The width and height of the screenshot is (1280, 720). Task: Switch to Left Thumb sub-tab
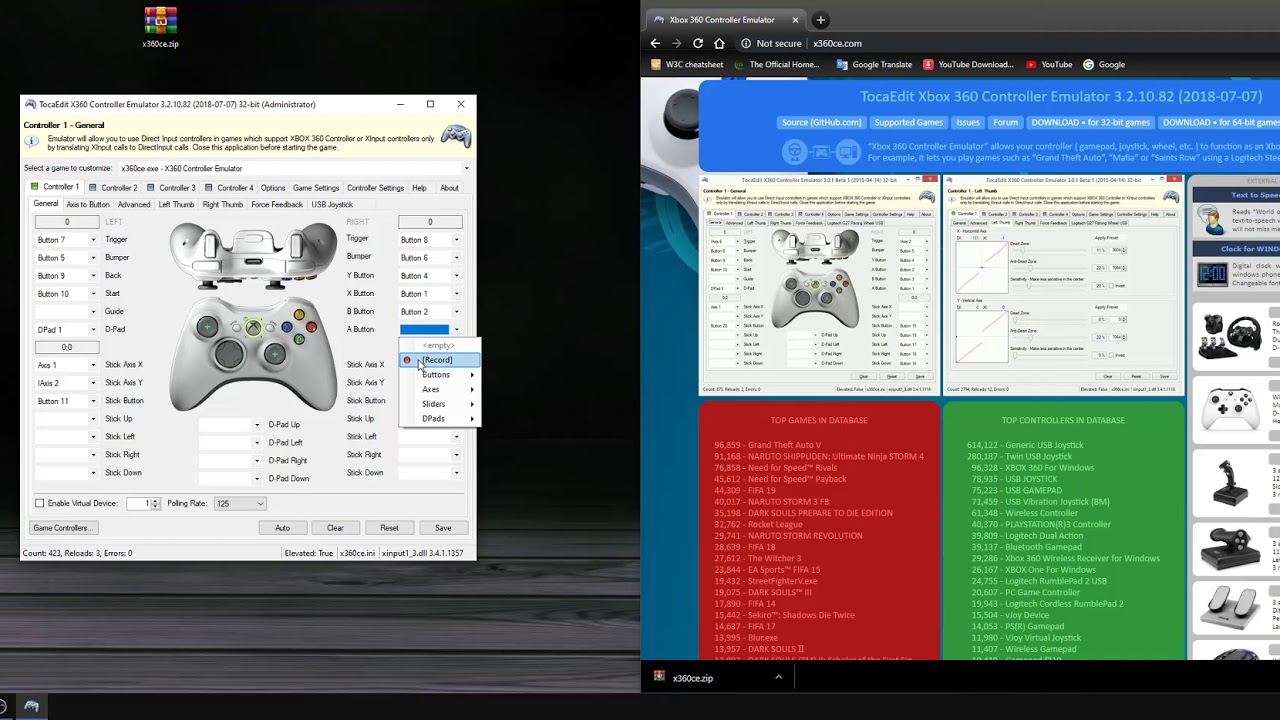(176, 204)
